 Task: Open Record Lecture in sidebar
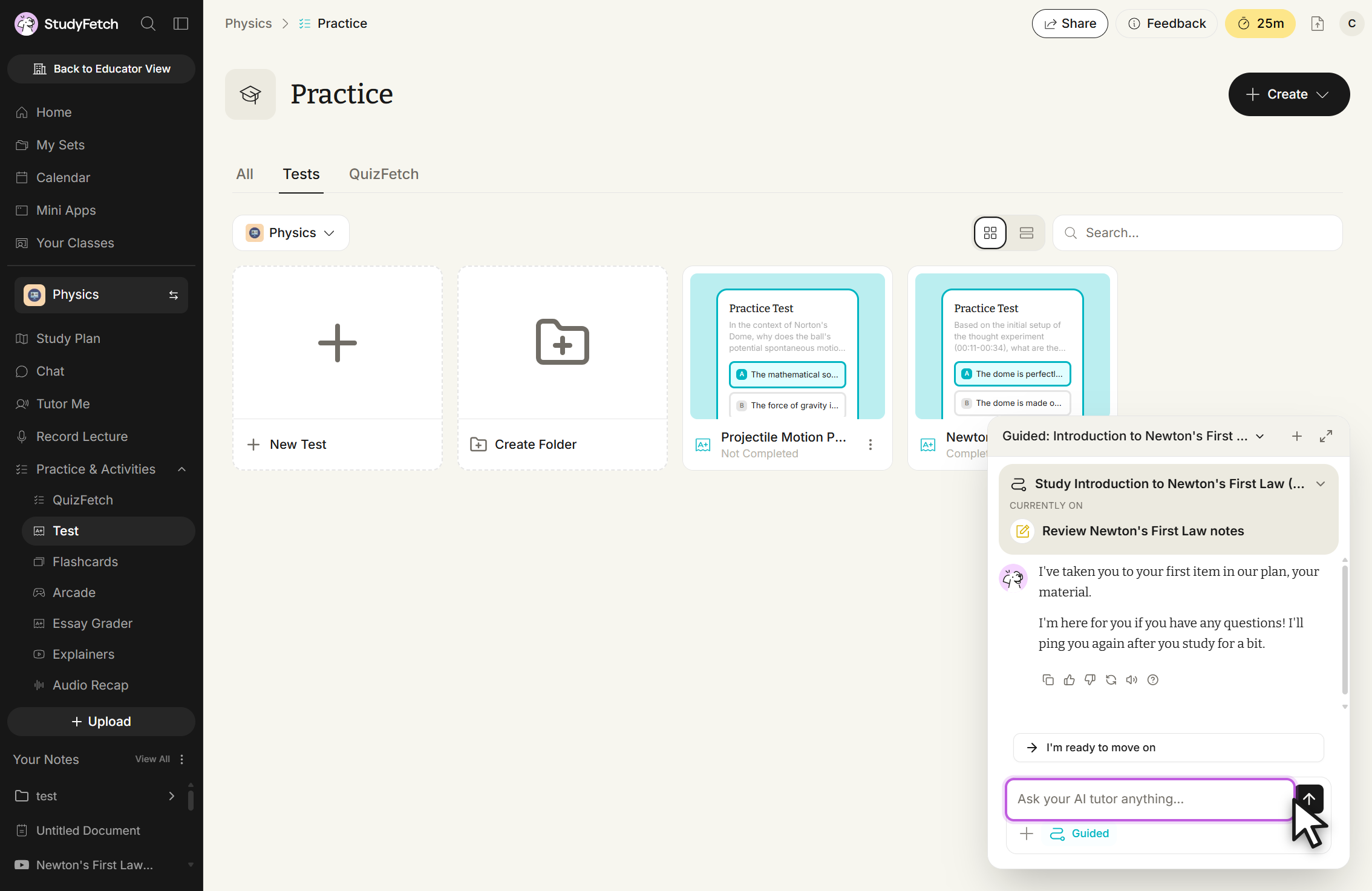(102, 437)
